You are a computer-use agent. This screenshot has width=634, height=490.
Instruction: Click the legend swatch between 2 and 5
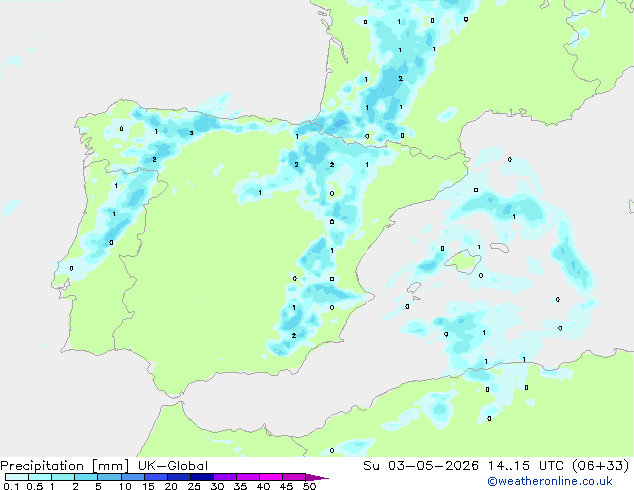pyautogui.click(x=86, y=477)
